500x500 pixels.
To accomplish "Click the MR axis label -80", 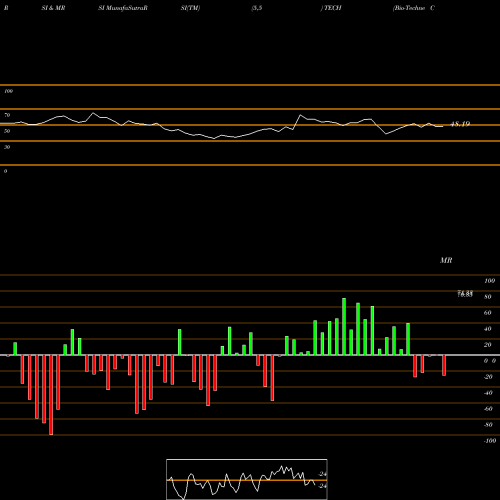I will 488,425.
